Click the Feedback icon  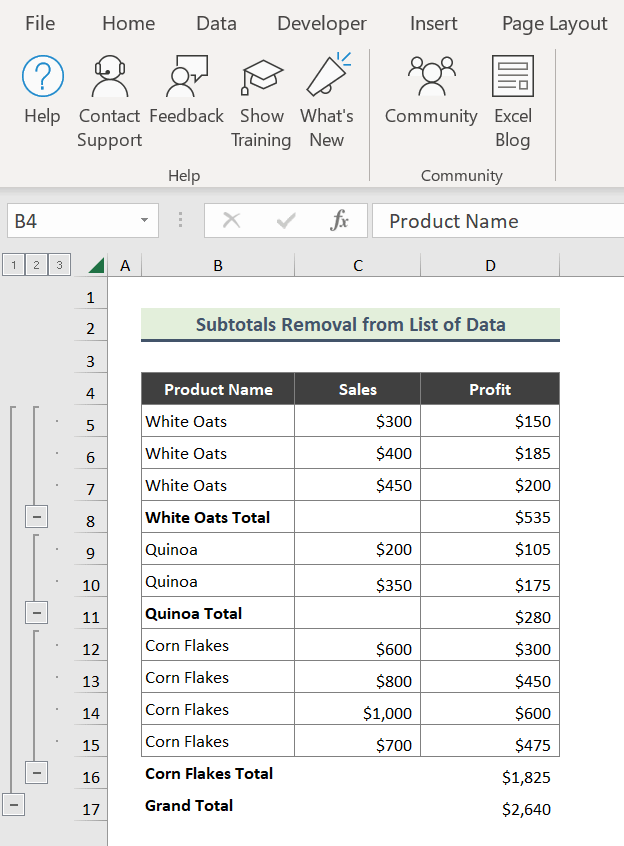point(186,77)
